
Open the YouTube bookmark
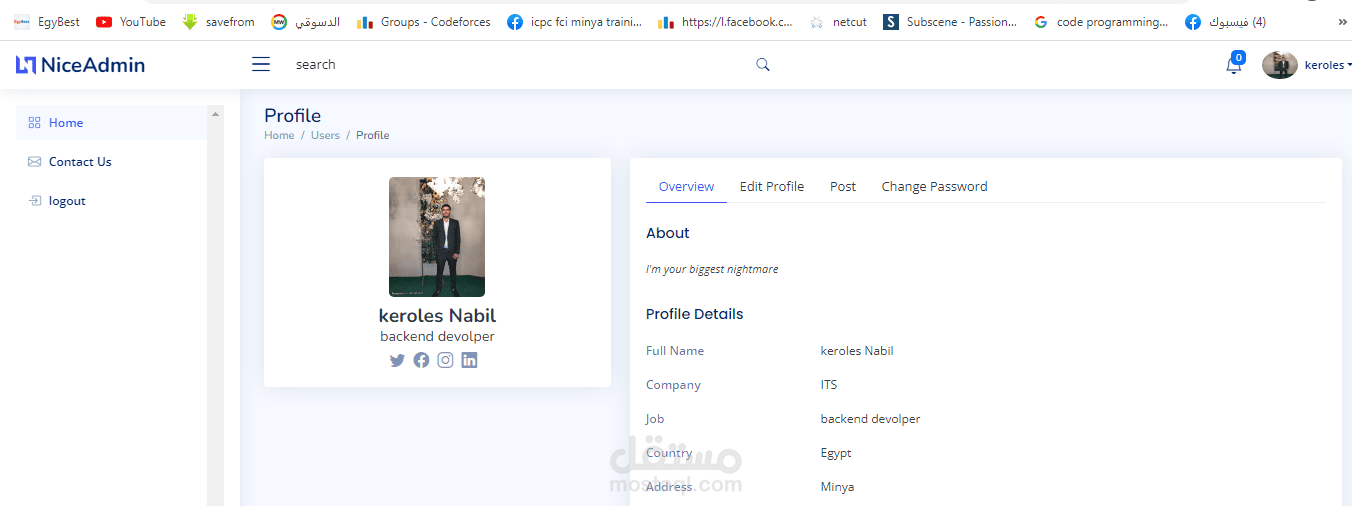(131, 21)
